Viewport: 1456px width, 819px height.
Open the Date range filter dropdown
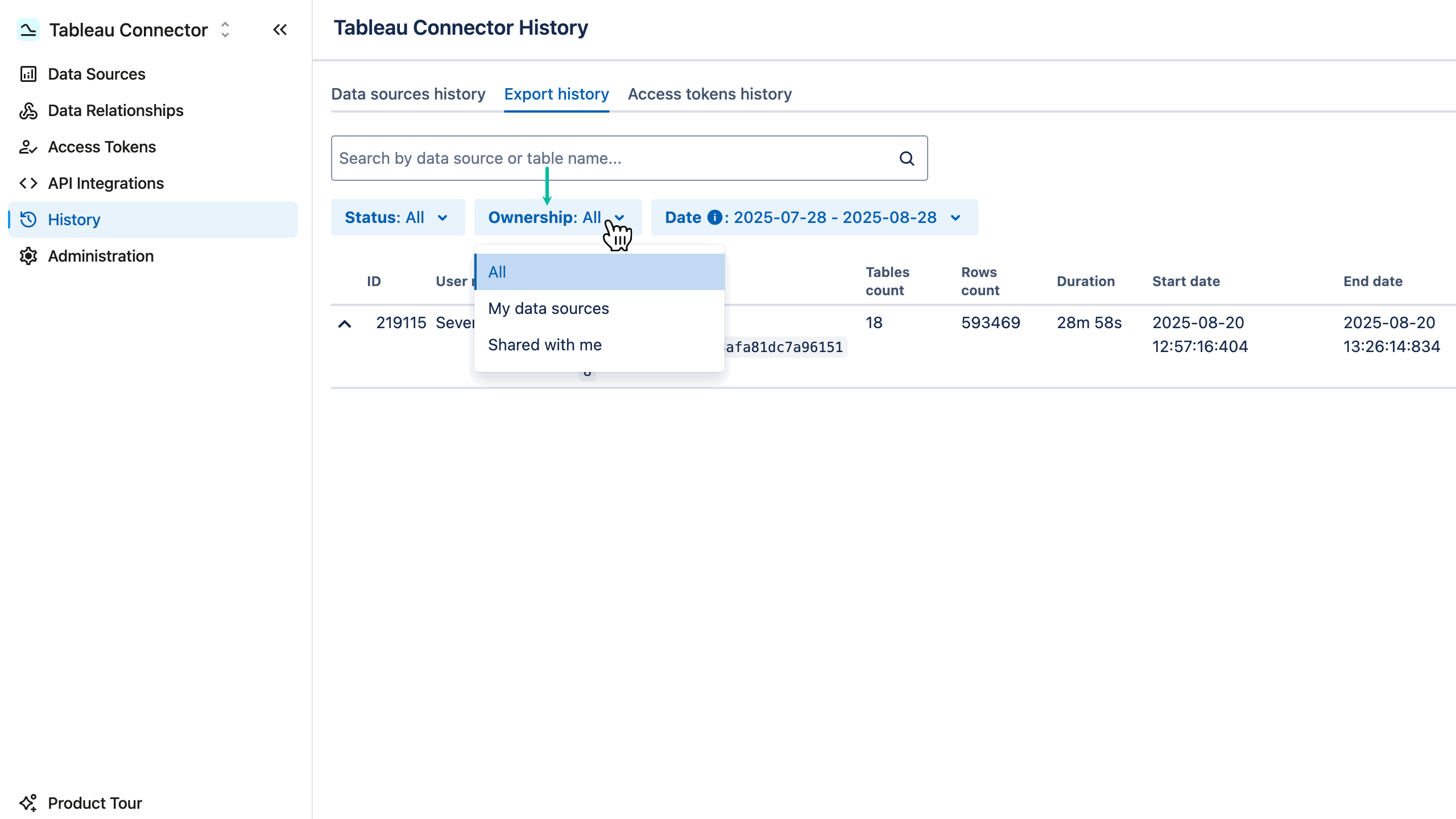tap(813, 217)
